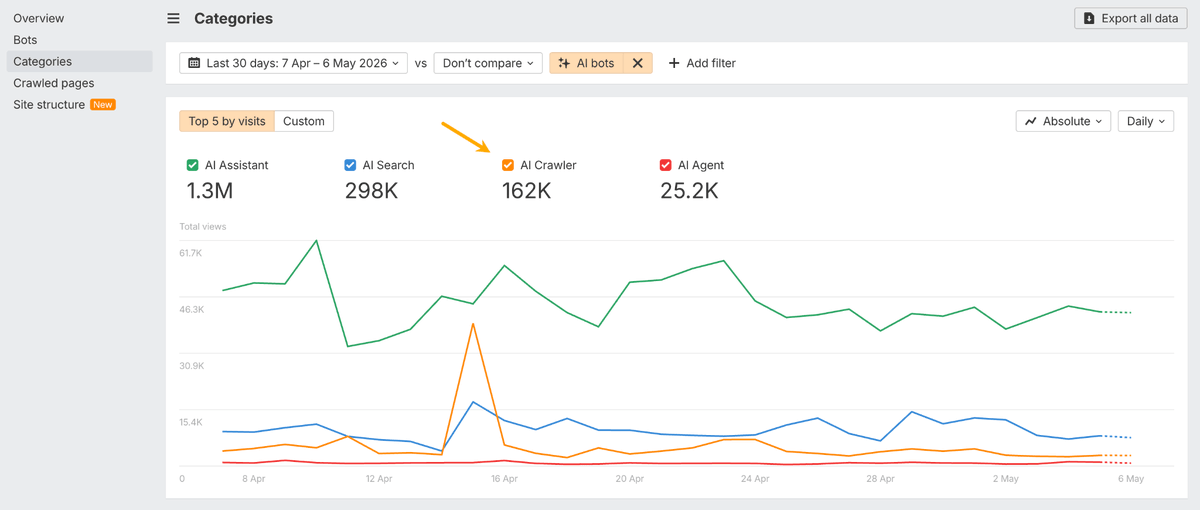The width and height of the screenshot is (1200, 510).
Task: Click the sparkle icon on the AI bots filter
Action: click(x=564, y=63)
